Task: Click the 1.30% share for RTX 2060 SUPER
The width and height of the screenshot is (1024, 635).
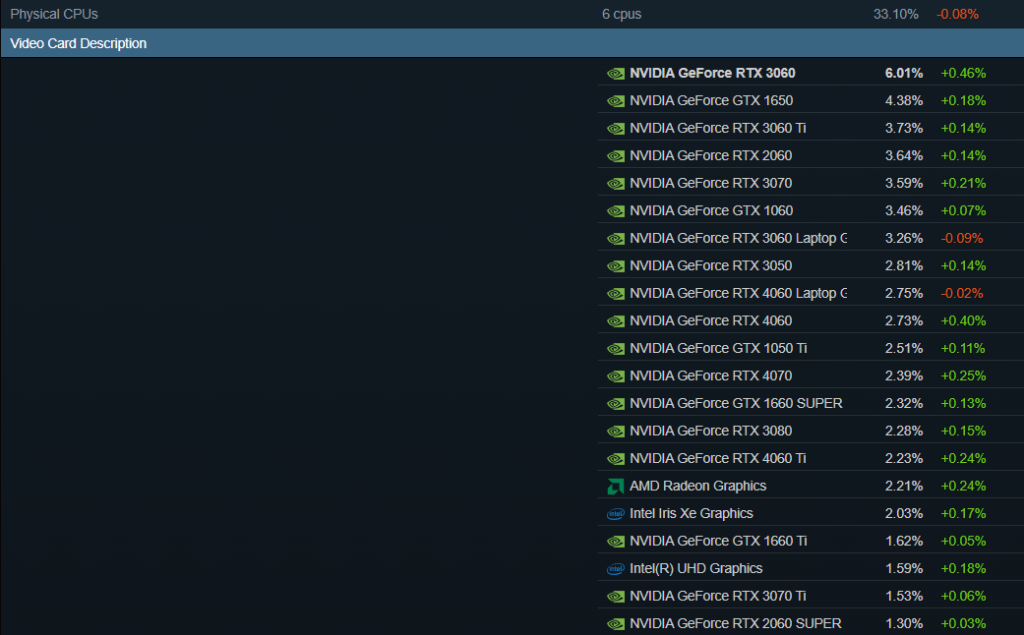Action: (x=904, y=623)
